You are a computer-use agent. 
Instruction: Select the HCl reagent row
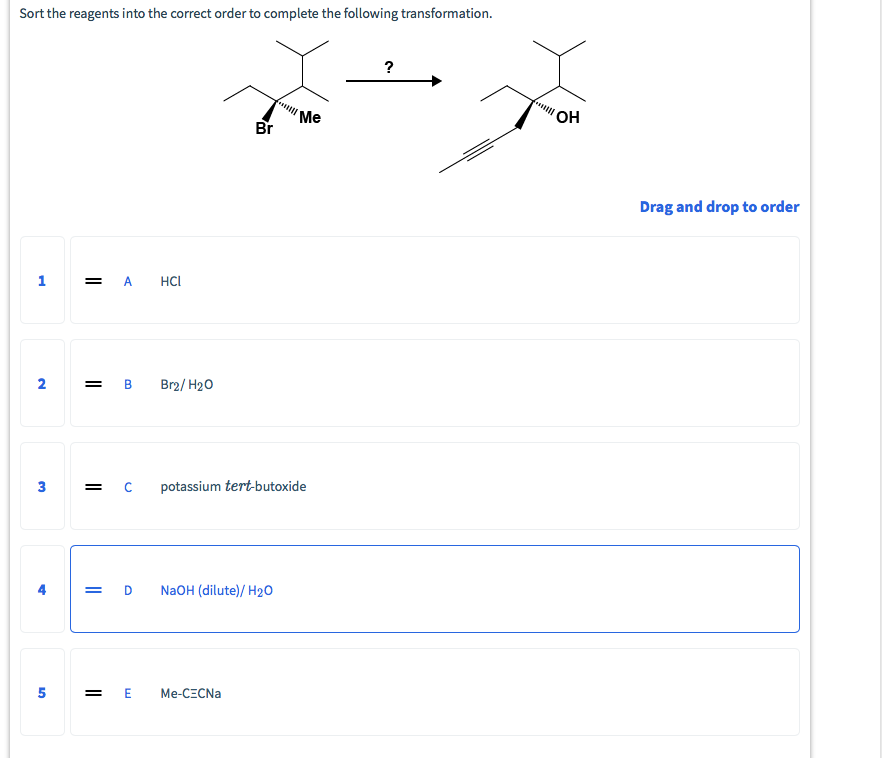434,280
